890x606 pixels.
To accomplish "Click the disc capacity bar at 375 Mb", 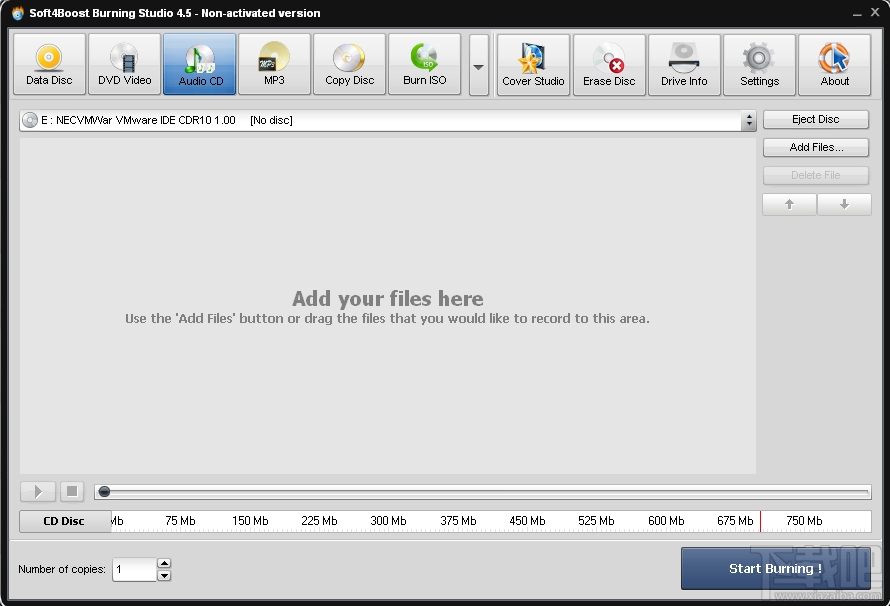I will pos(458,521).
